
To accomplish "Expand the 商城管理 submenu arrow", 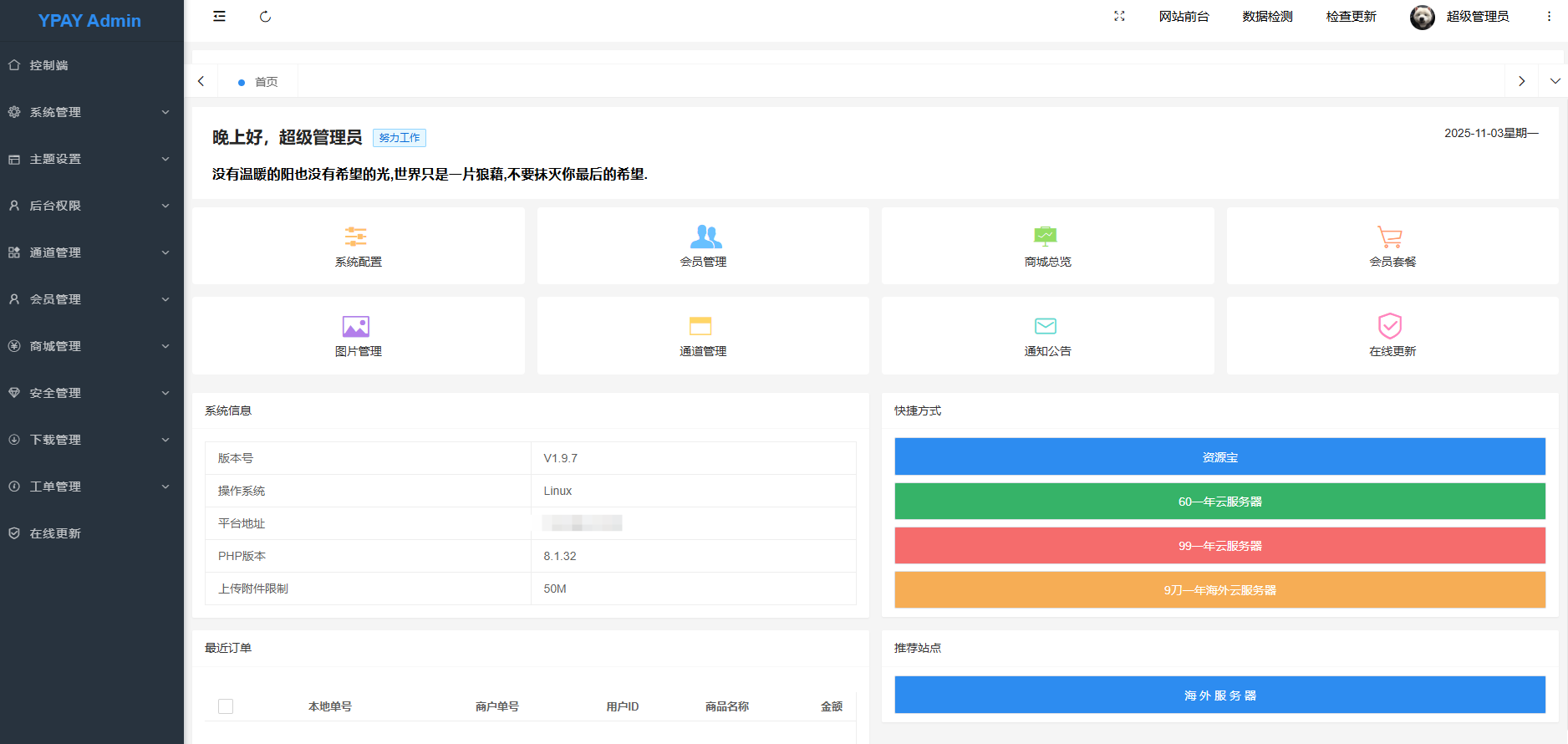I will coord(165,346).
